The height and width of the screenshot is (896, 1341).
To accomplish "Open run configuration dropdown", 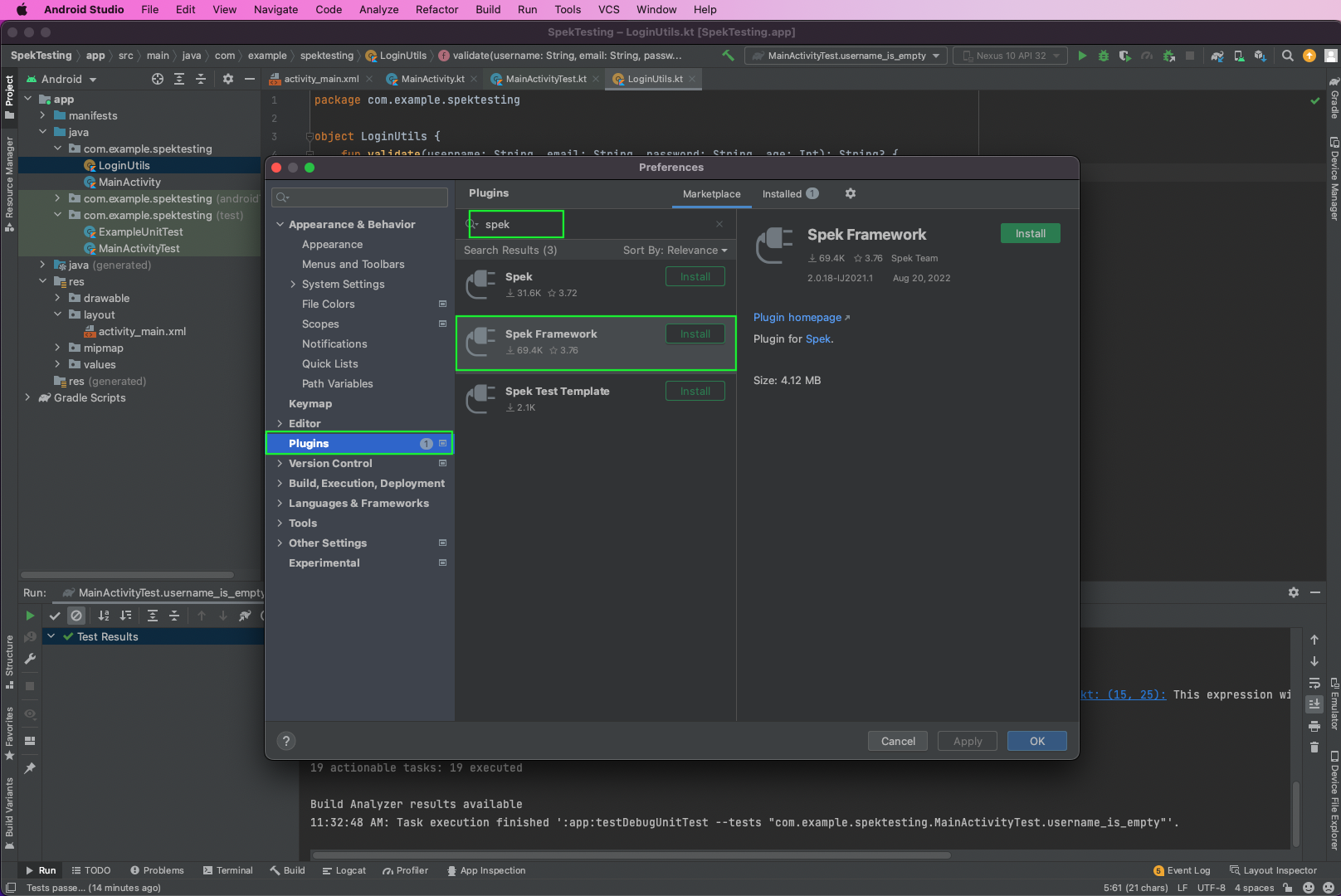I will click(846, 56).
